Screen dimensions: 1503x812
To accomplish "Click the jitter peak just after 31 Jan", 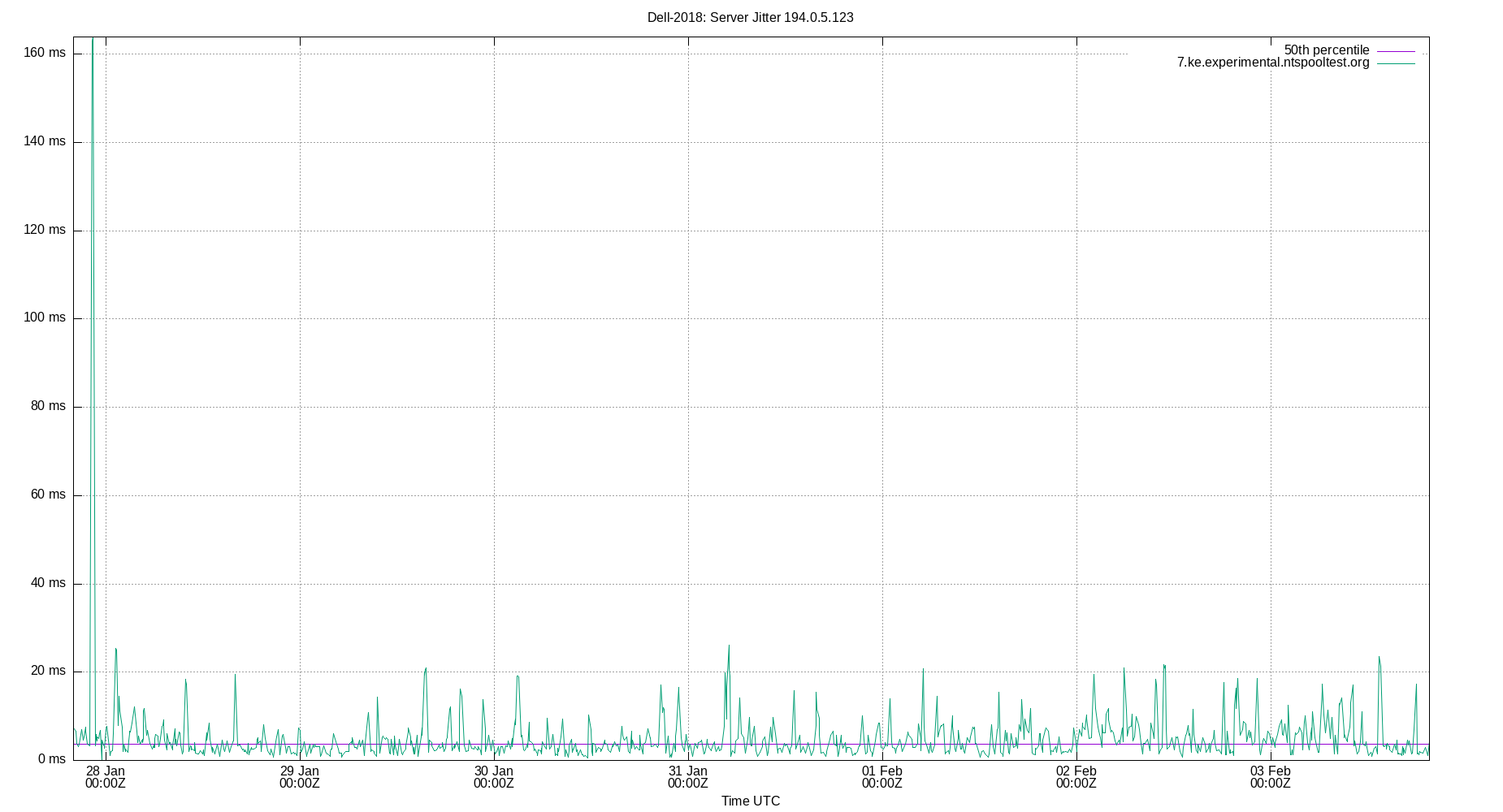I will pyautogui.click(x=729, y=646).
